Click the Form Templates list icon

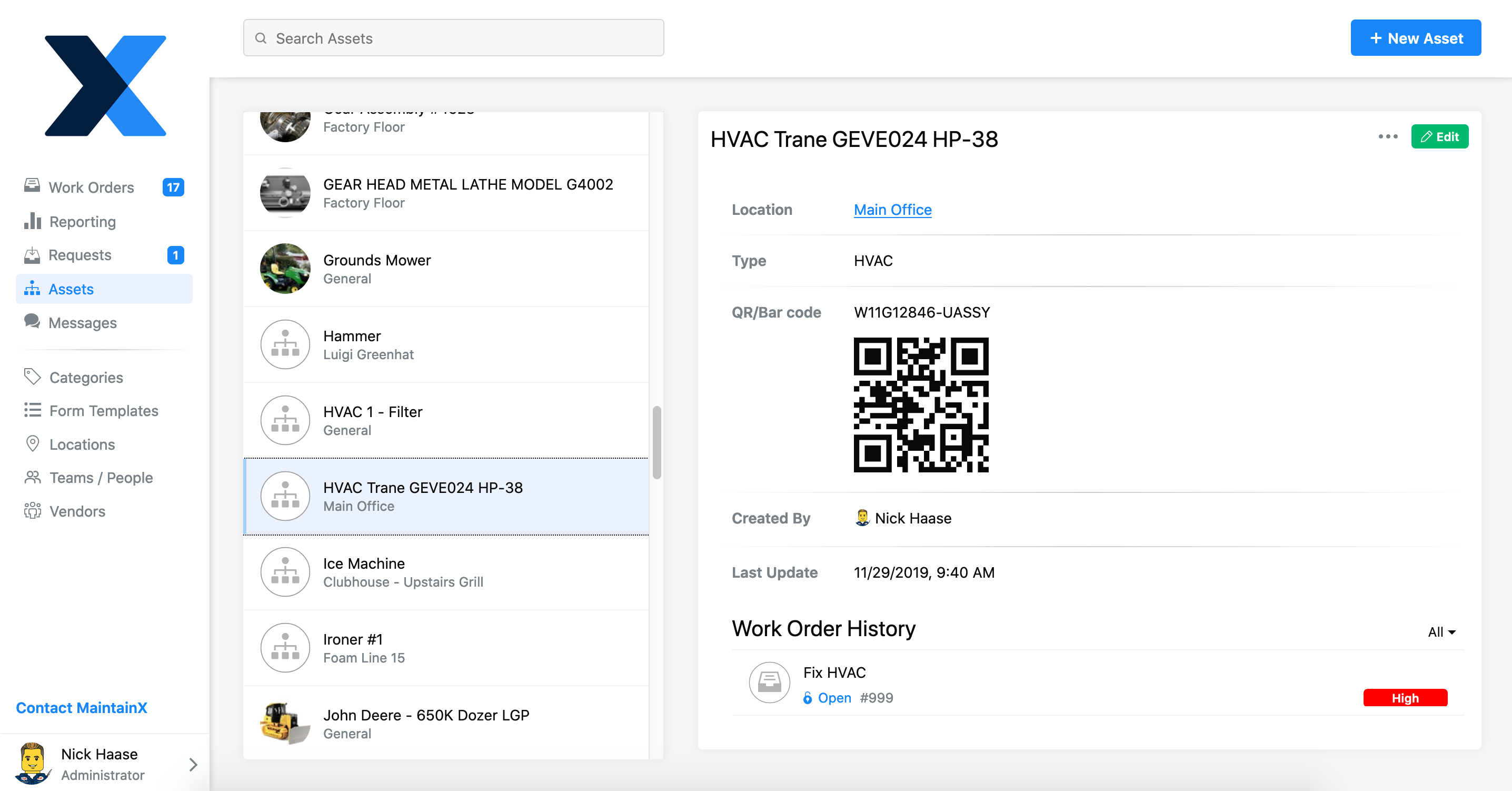pyautogui.click(x=32, y=410)
